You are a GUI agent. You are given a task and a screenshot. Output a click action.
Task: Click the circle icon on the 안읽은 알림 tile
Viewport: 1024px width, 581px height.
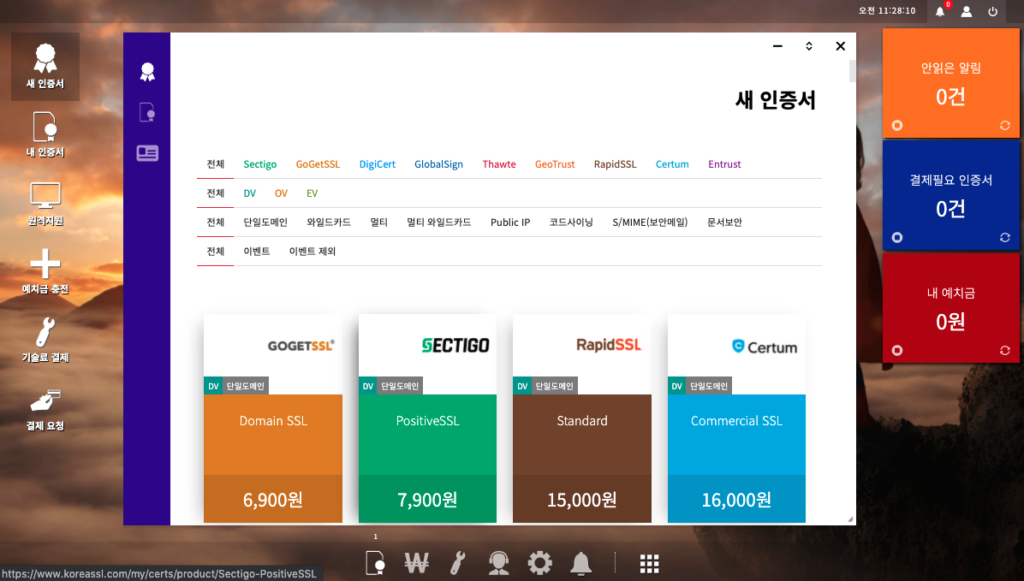(897, 125)
